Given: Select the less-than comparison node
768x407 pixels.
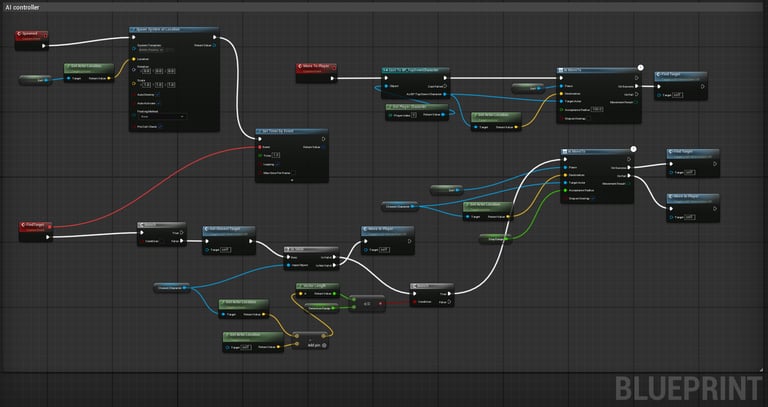Looking at the screenshot, I should coord(367,304).
